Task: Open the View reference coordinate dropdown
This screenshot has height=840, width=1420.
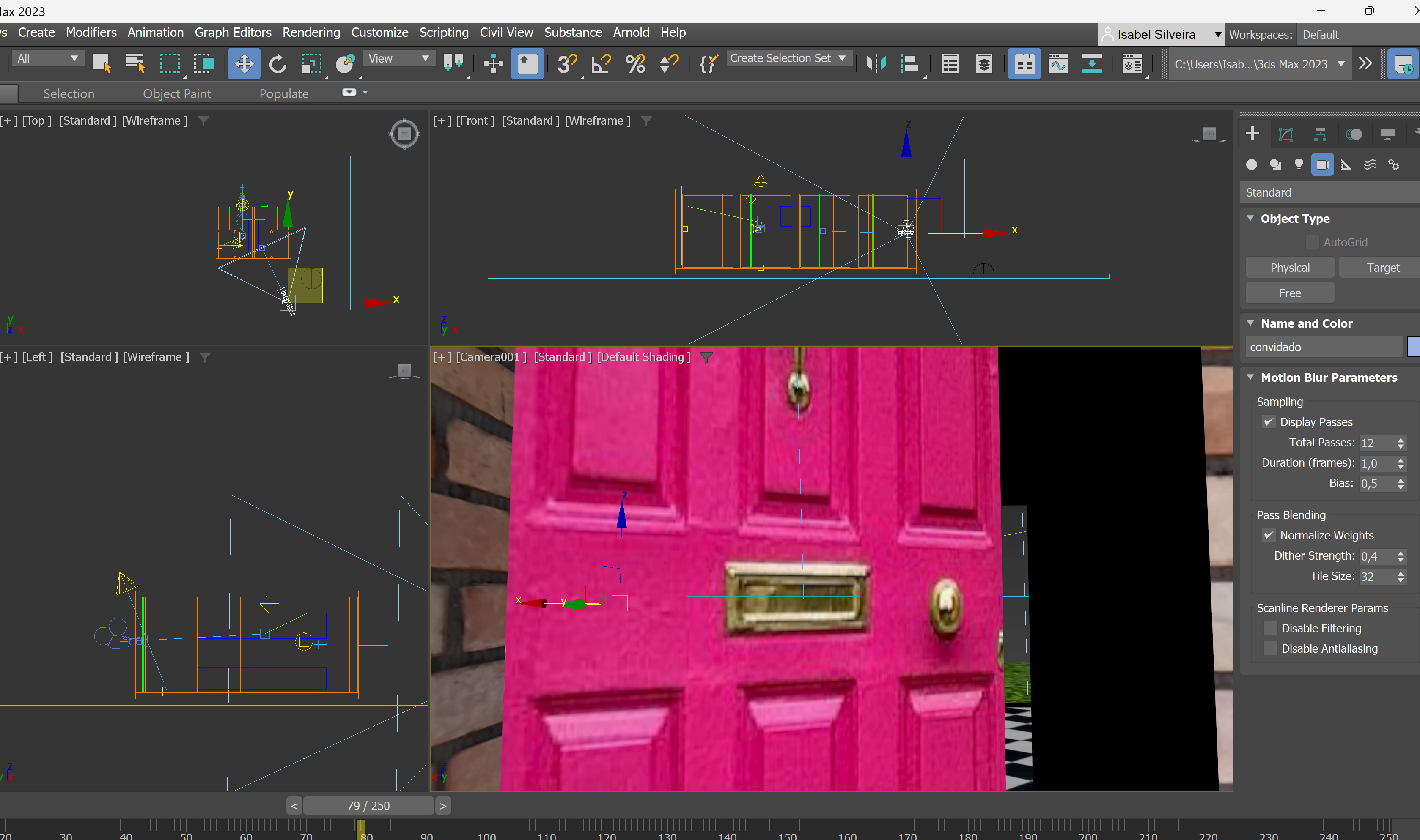Action: [398, 58]
